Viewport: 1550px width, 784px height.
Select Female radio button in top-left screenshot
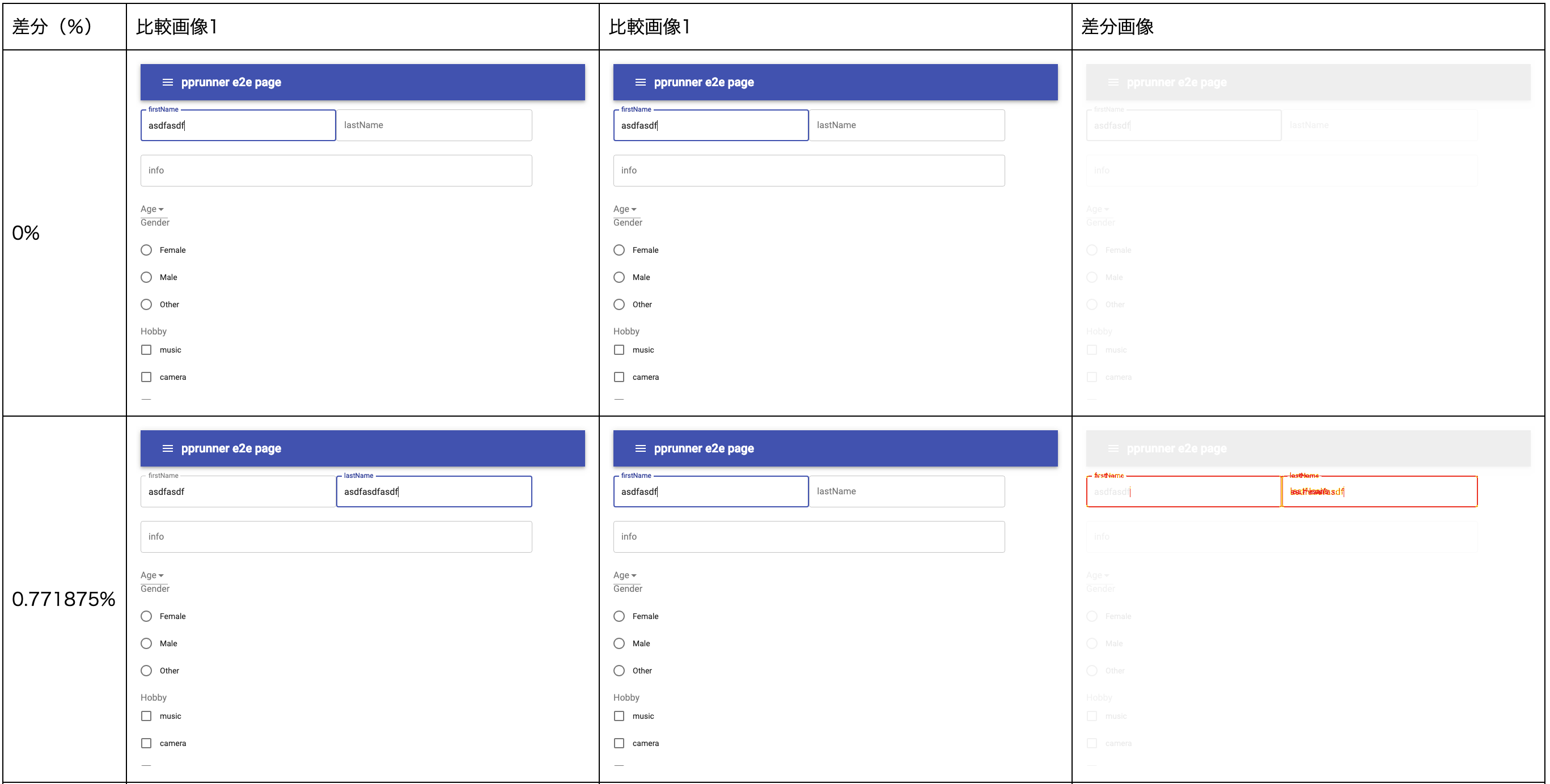(x=146, y=249)
